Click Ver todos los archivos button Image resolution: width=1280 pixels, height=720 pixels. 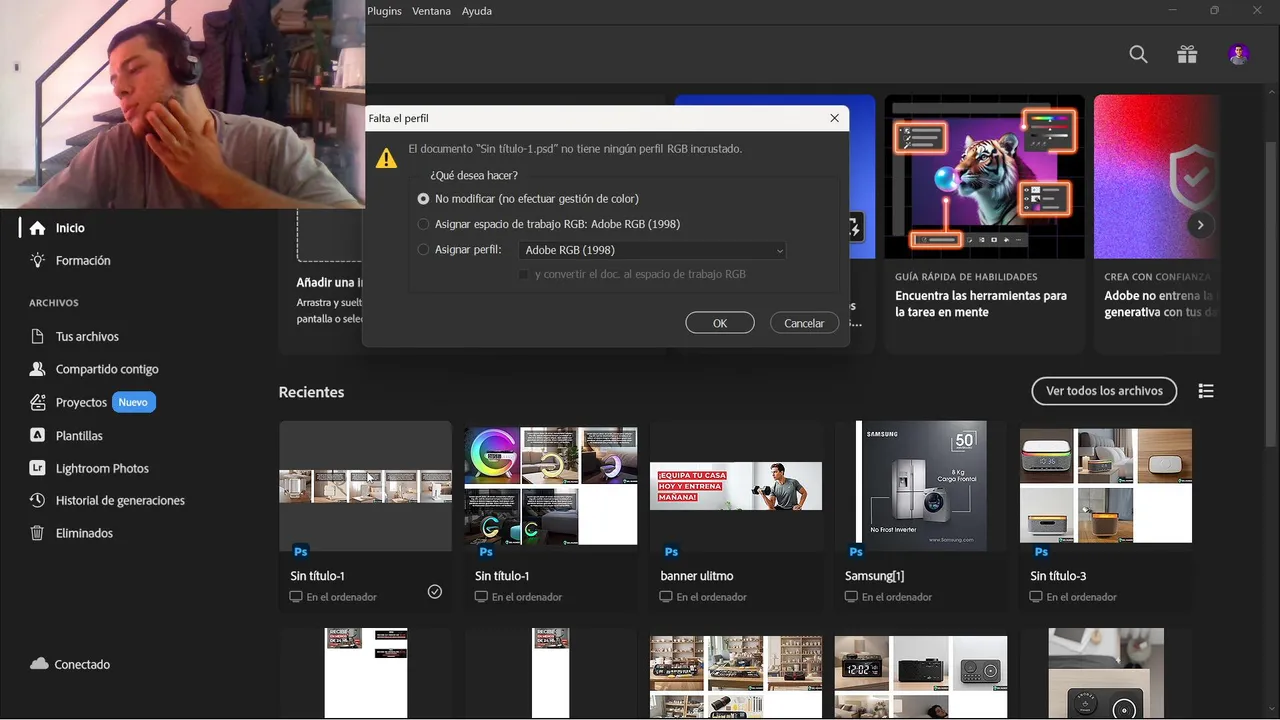pyautogui.click(x=1104, y=391)
